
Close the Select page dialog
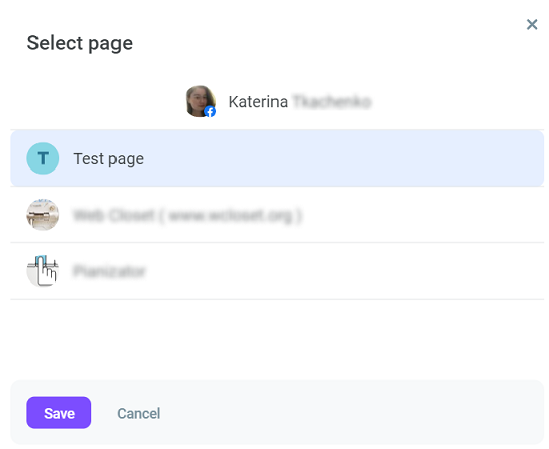532,25
